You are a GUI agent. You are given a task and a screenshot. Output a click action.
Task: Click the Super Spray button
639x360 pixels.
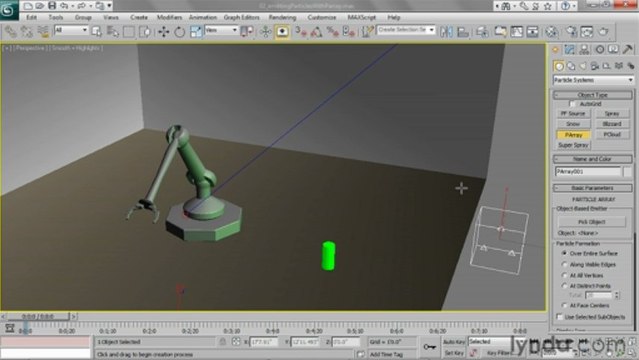tap(573, 145)
